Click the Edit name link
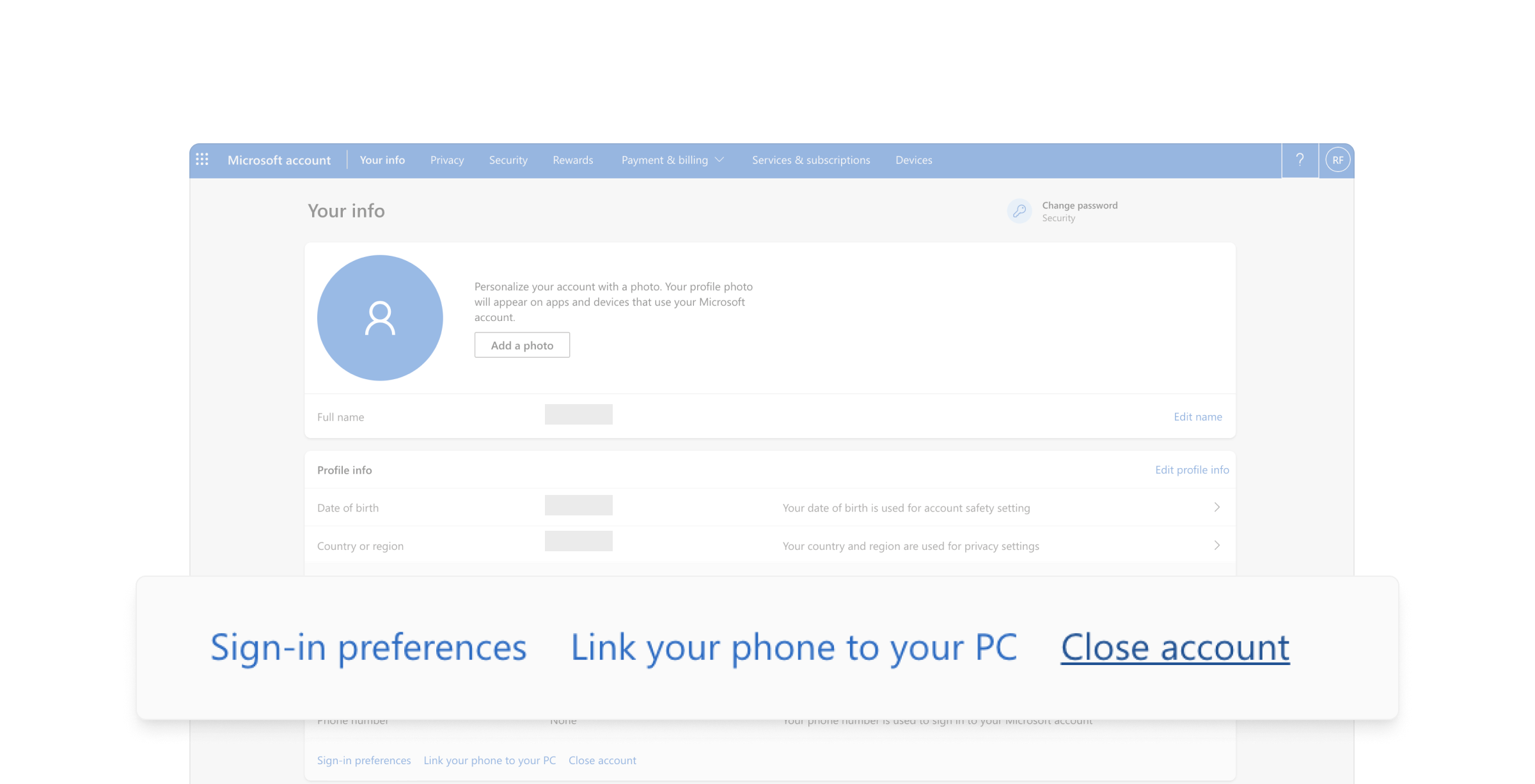 [x=1197, y=417]
